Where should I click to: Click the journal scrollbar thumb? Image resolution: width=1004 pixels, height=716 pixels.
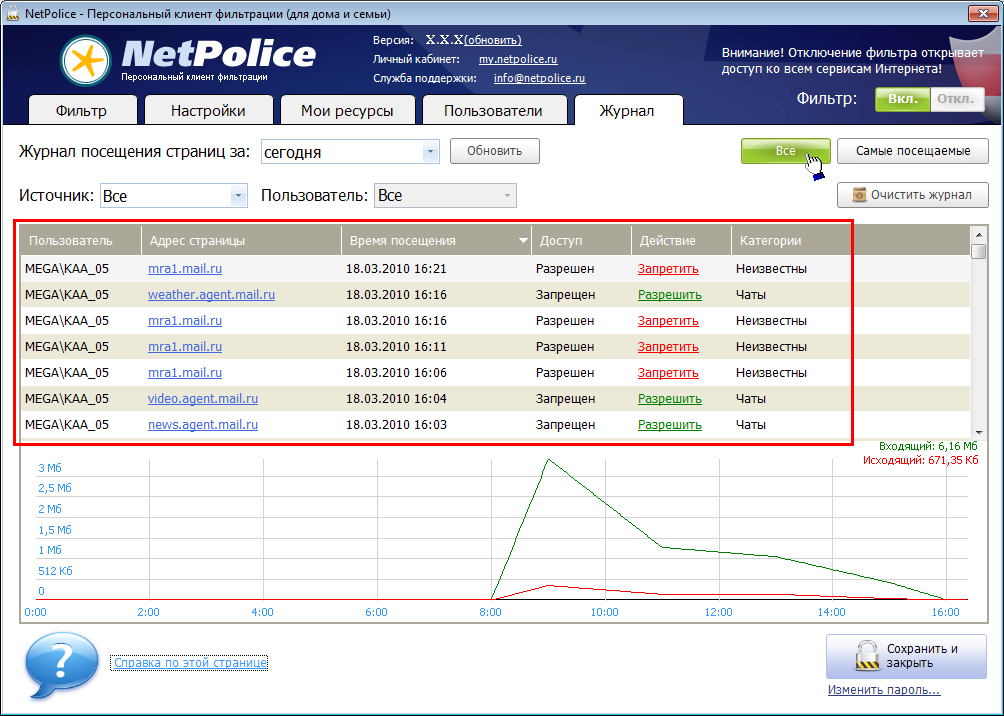(978, 250)
